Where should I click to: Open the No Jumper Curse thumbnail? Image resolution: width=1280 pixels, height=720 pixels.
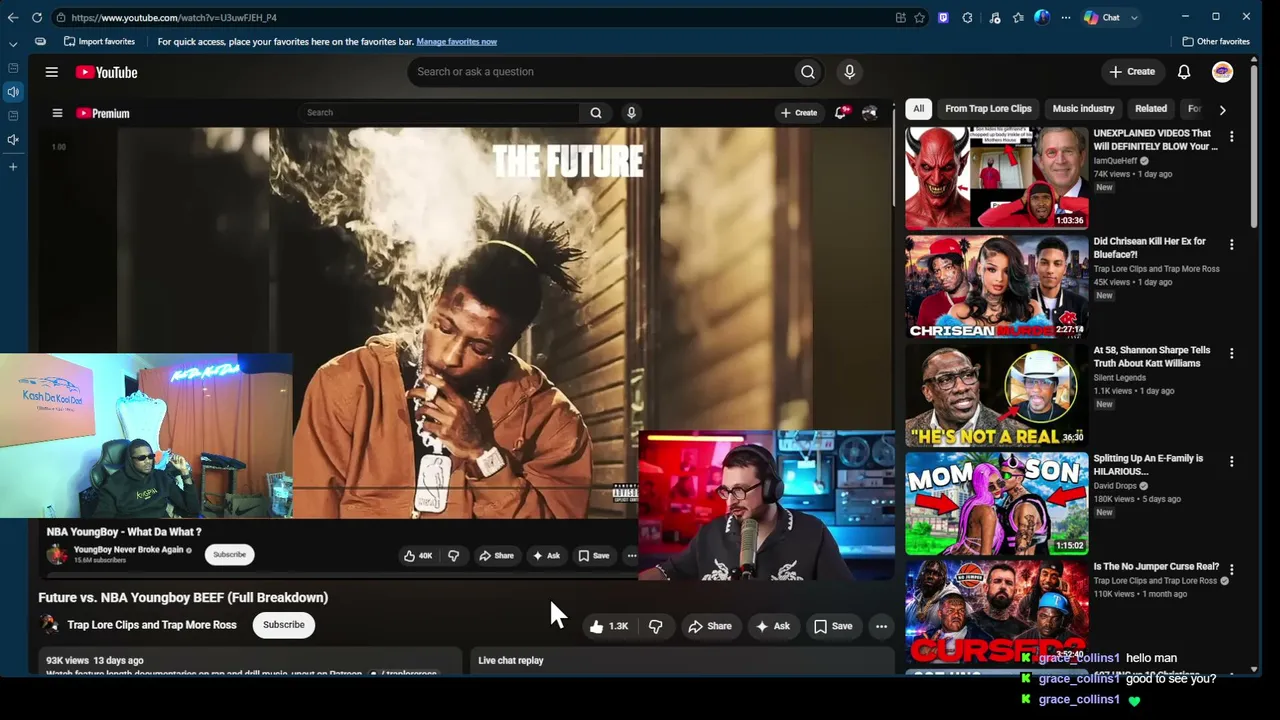coord(996,611)
